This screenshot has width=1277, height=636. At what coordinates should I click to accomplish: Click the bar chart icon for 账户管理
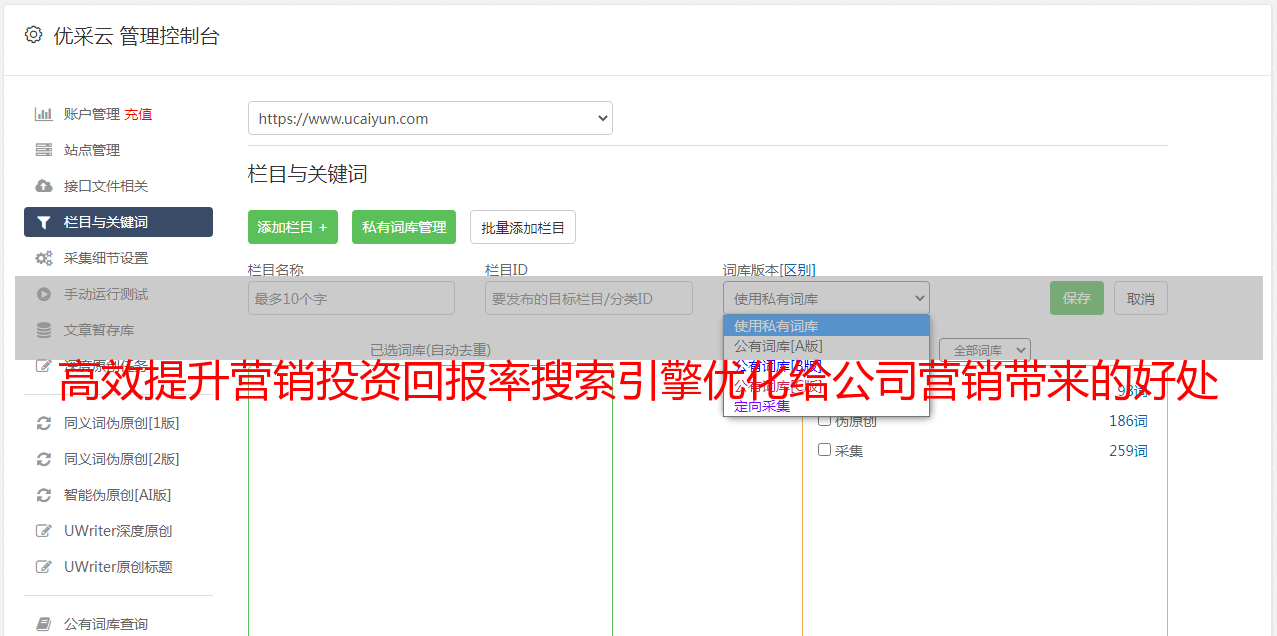coord(44,114)
